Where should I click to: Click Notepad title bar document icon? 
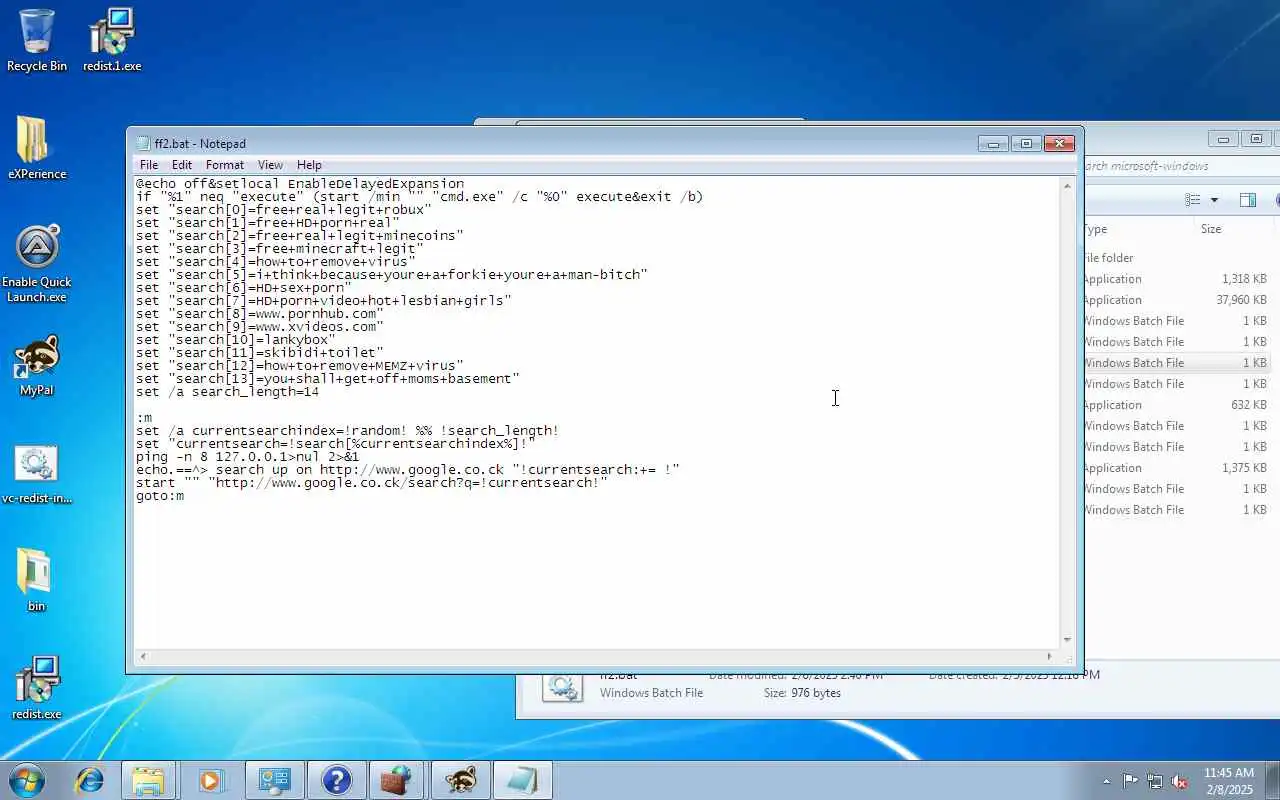(143, 143)
